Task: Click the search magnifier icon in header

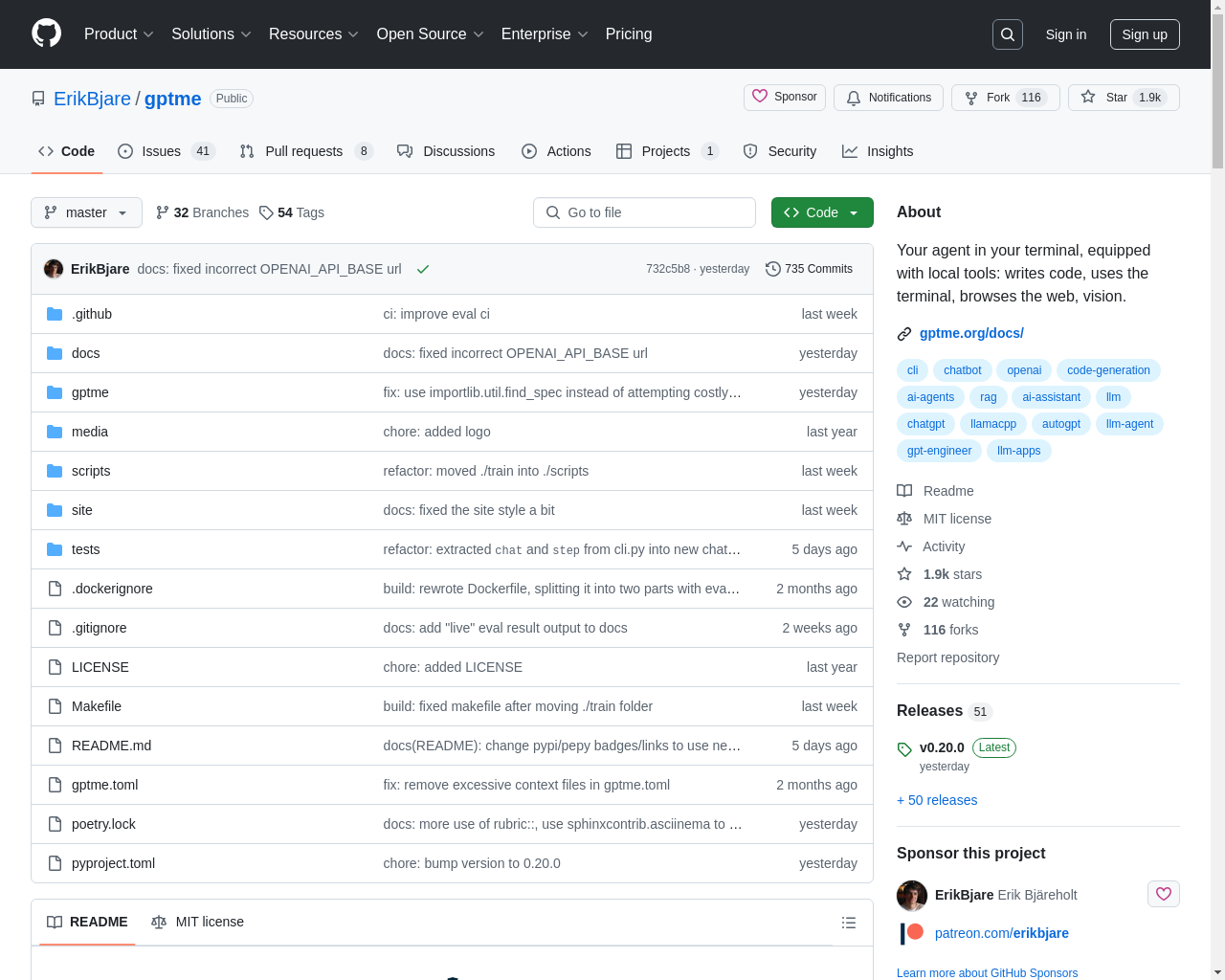Action: (1008, 34)
